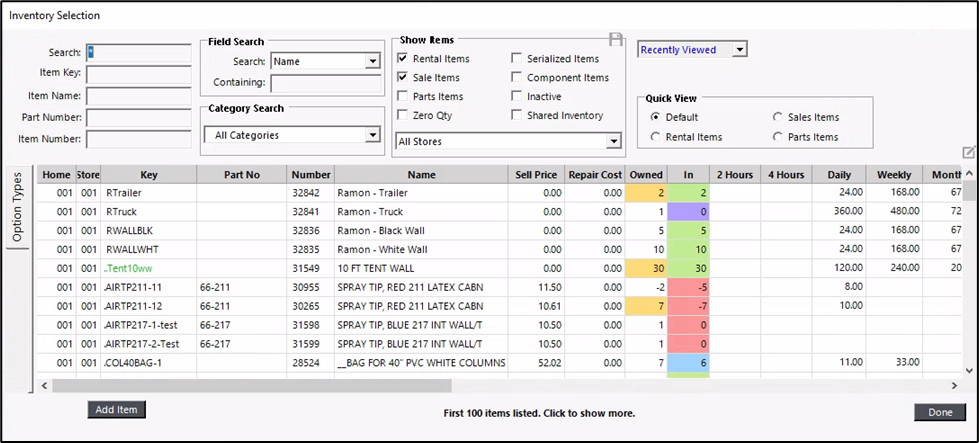This screenshot has height=443, width=979.
Task: Click the horizontal scrollbar left arrow
Action: click(x=45, y=385)
